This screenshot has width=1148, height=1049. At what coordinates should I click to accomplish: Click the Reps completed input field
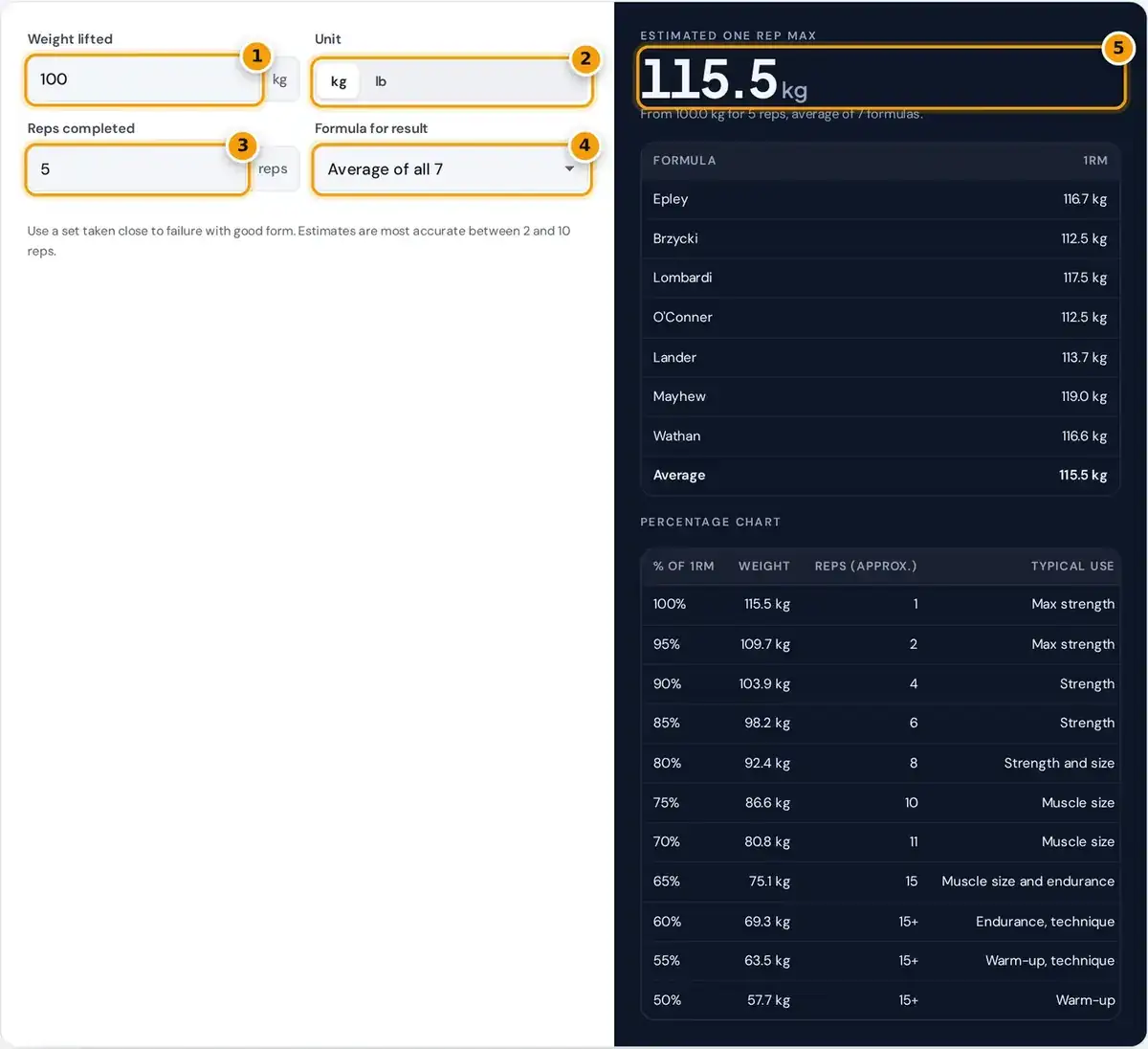coord(137,169)
